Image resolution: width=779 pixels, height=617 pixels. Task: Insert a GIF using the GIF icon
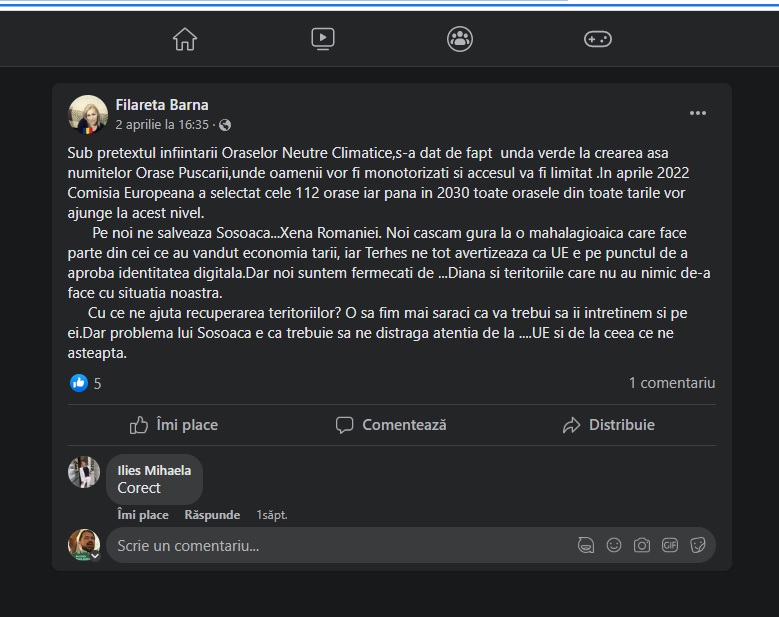(670, 546)
